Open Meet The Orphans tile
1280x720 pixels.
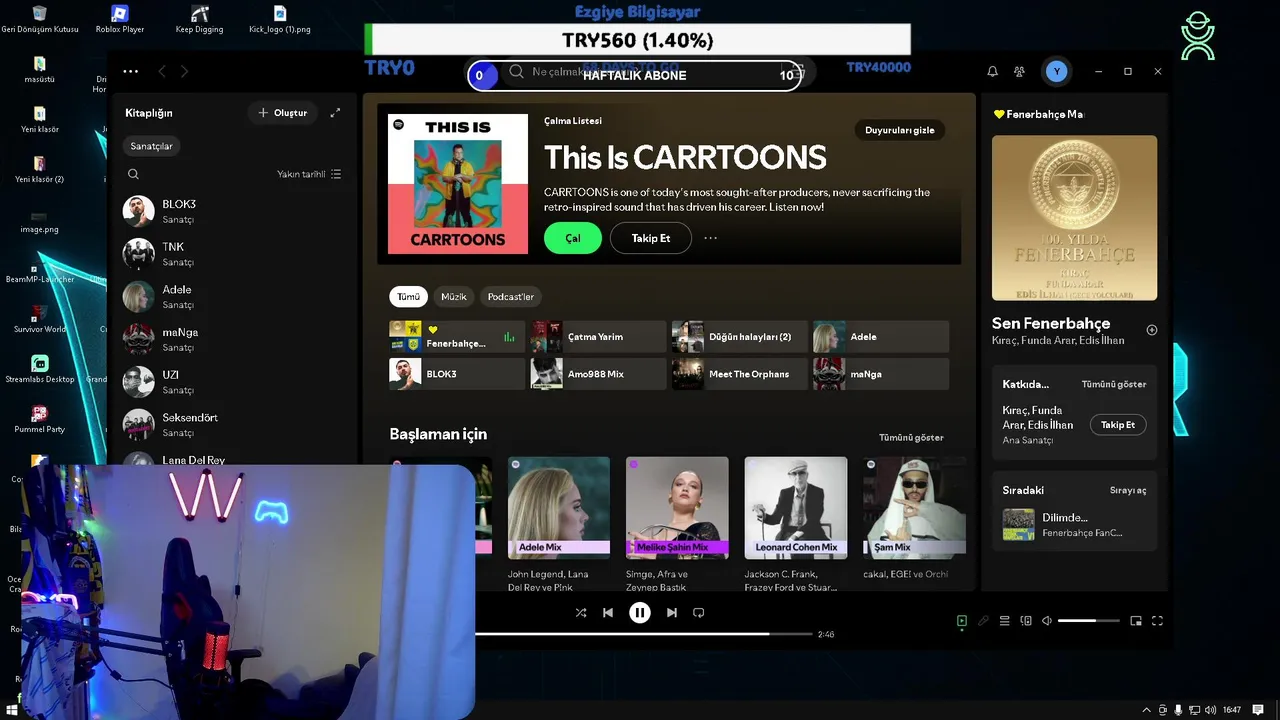739,374
